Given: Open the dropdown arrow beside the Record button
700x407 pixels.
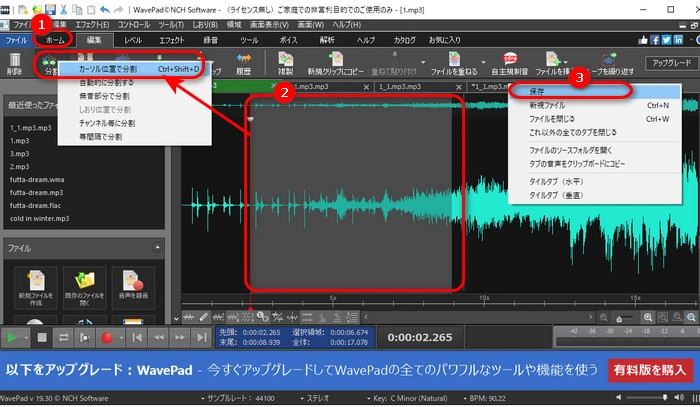Looking at the screenshot, I should pos(121,338).
